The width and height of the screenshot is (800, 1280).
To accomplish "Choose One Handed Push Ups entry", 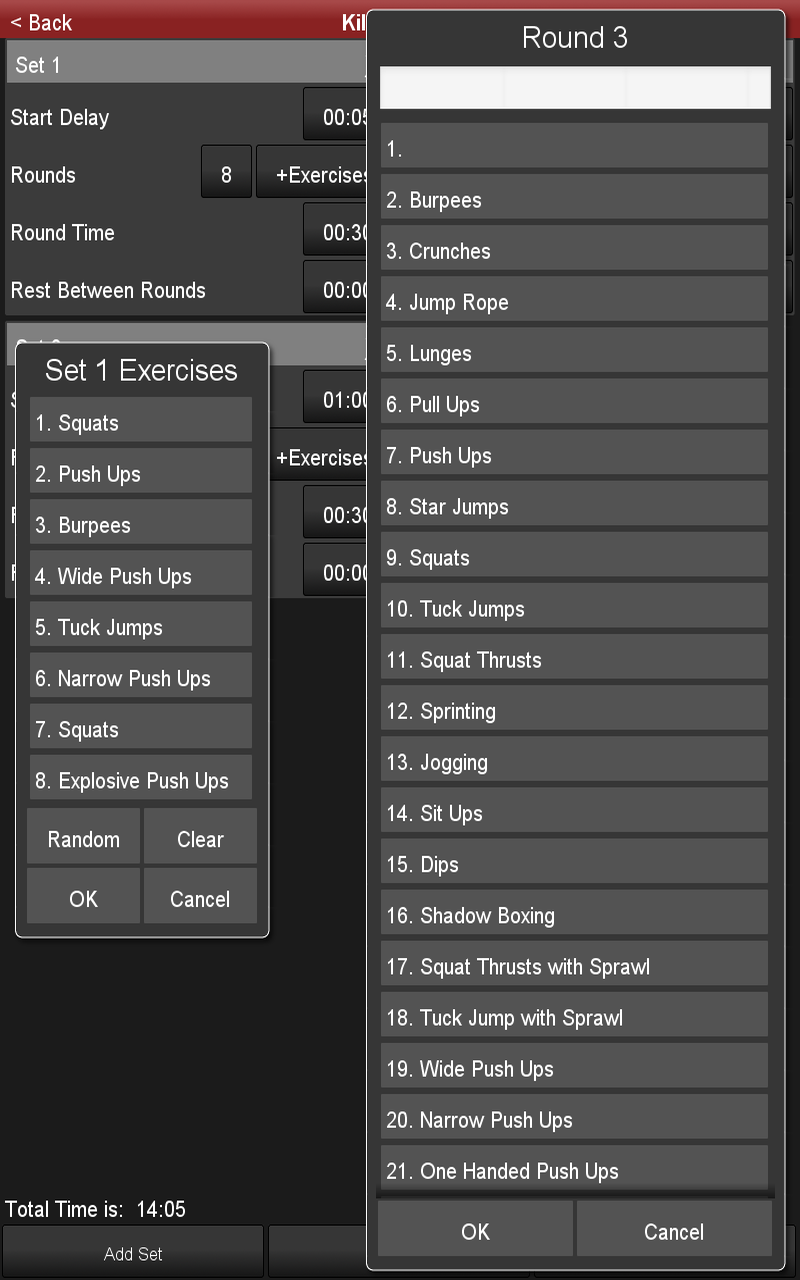I will click(574, 1169).
